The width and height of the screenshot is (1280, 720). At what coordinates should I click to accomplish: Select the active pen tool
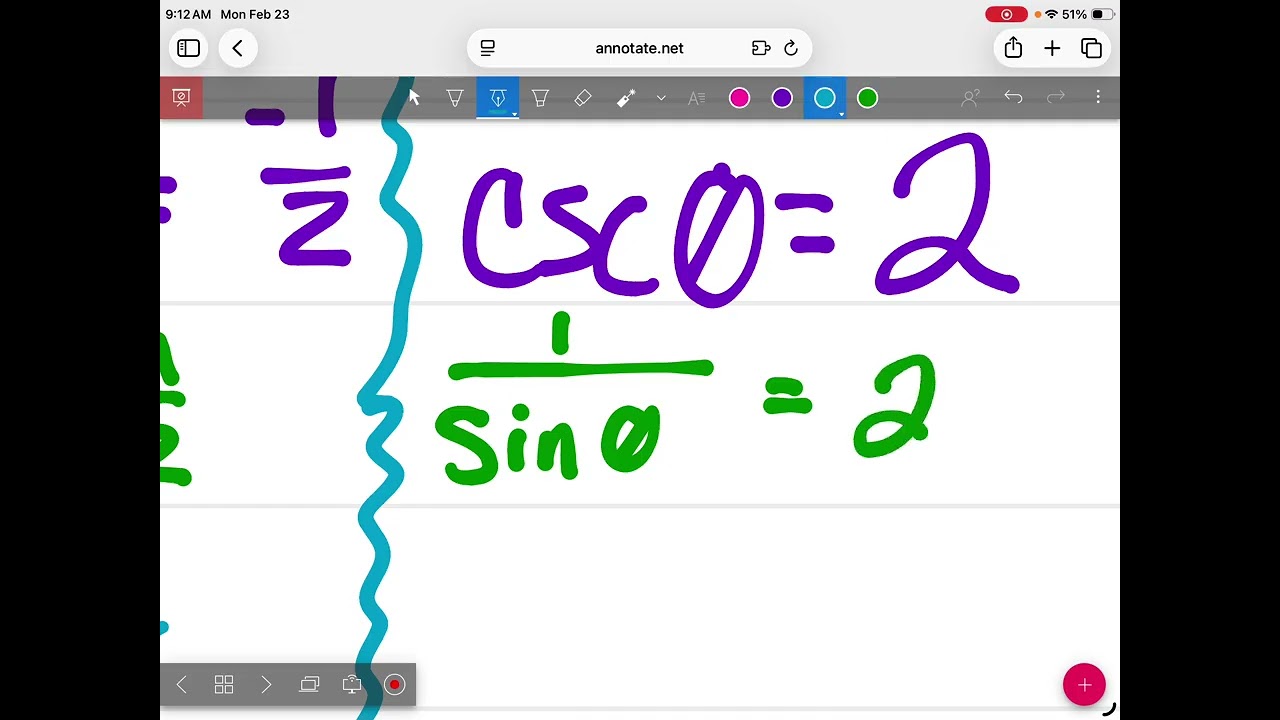tap(497, 97)
